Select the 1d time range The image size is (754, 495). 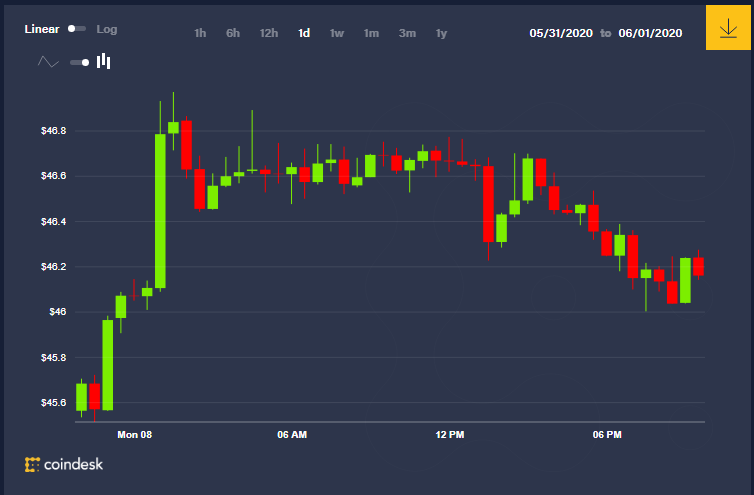[304, 33]
